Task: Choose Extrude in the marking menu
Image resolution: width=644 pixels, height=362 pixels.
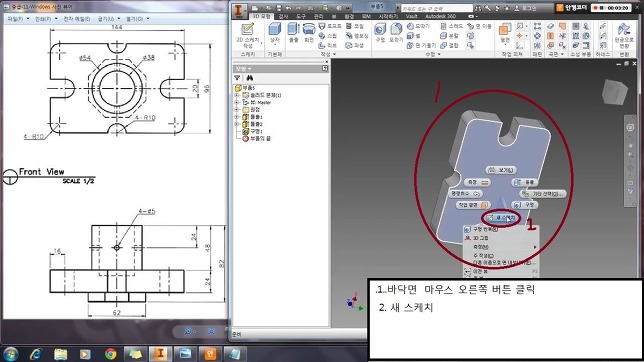Action: point(524,182)
